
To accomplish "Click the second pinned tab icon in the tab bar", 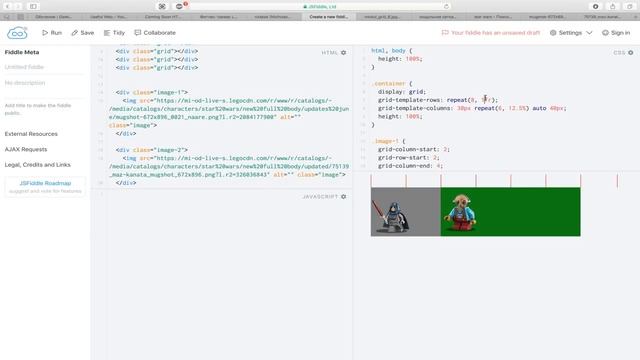I will pos(20,17).
